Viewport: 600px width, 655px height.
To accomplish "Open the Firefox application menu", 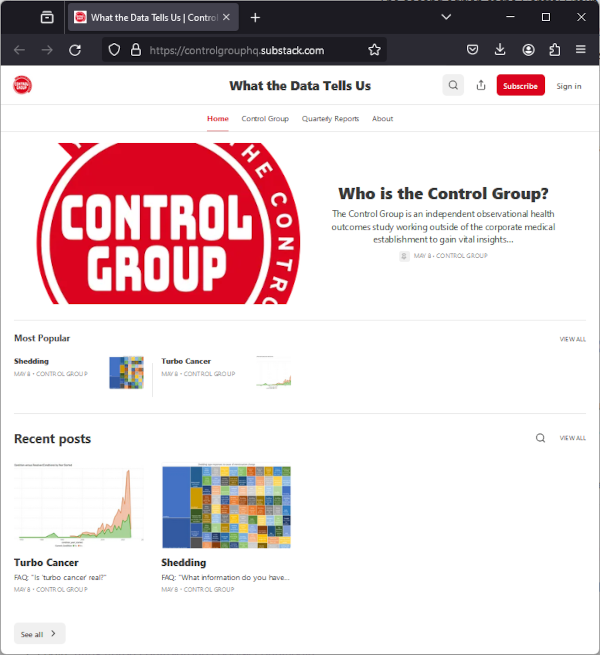I will (581, 50).
